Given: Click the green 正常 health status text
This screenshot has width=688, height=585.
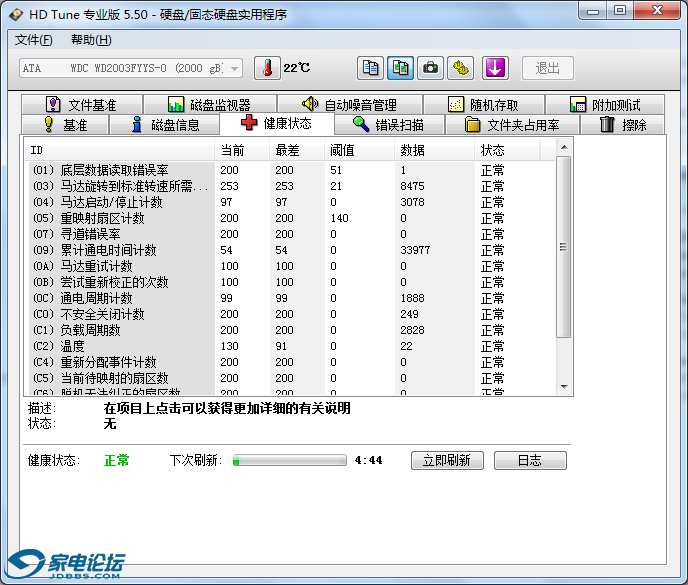Looking at the screenshot, I should [x=117, y=460].
